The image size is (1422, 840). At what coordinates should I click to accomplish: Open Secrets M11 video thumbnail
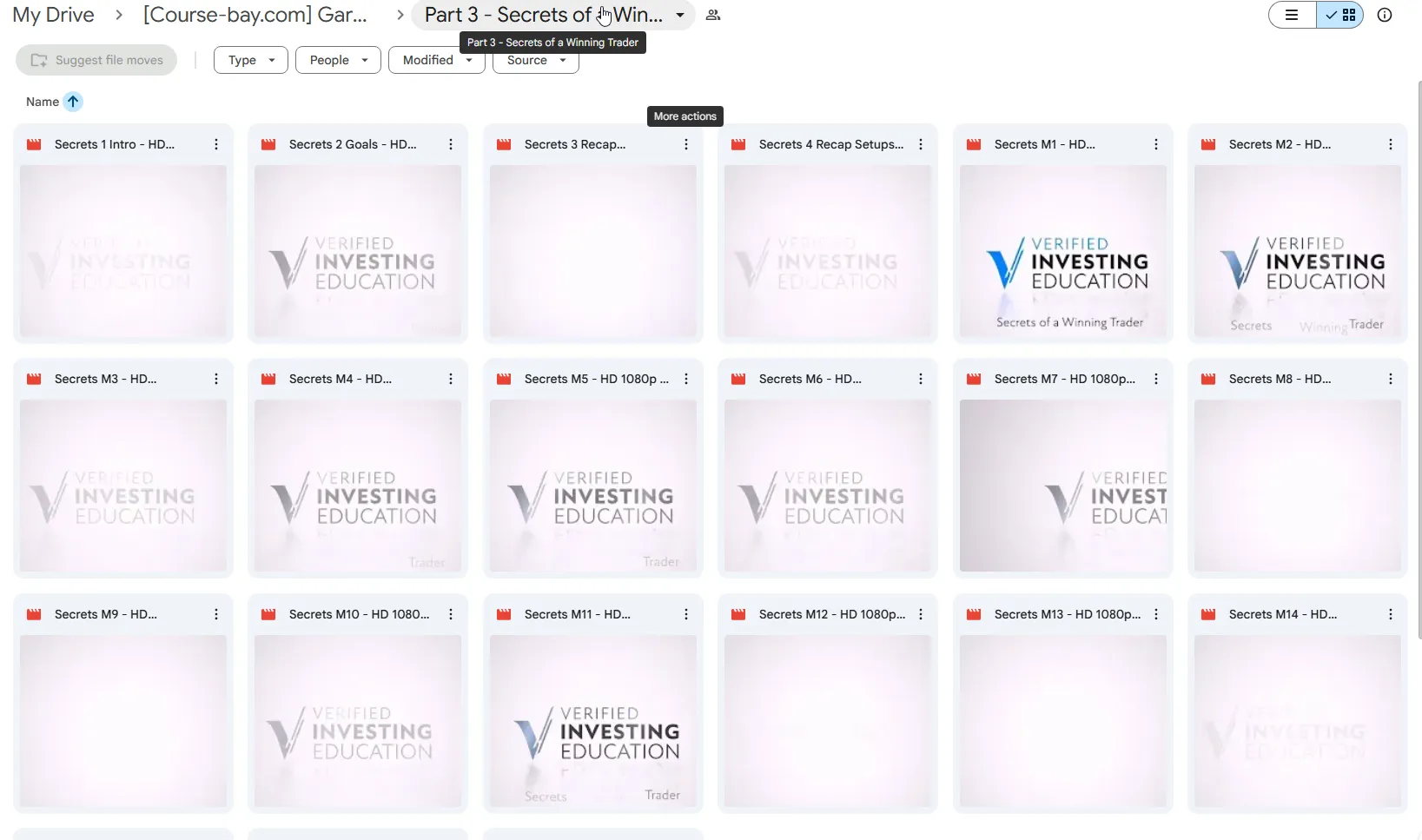[x=592, y=721]
